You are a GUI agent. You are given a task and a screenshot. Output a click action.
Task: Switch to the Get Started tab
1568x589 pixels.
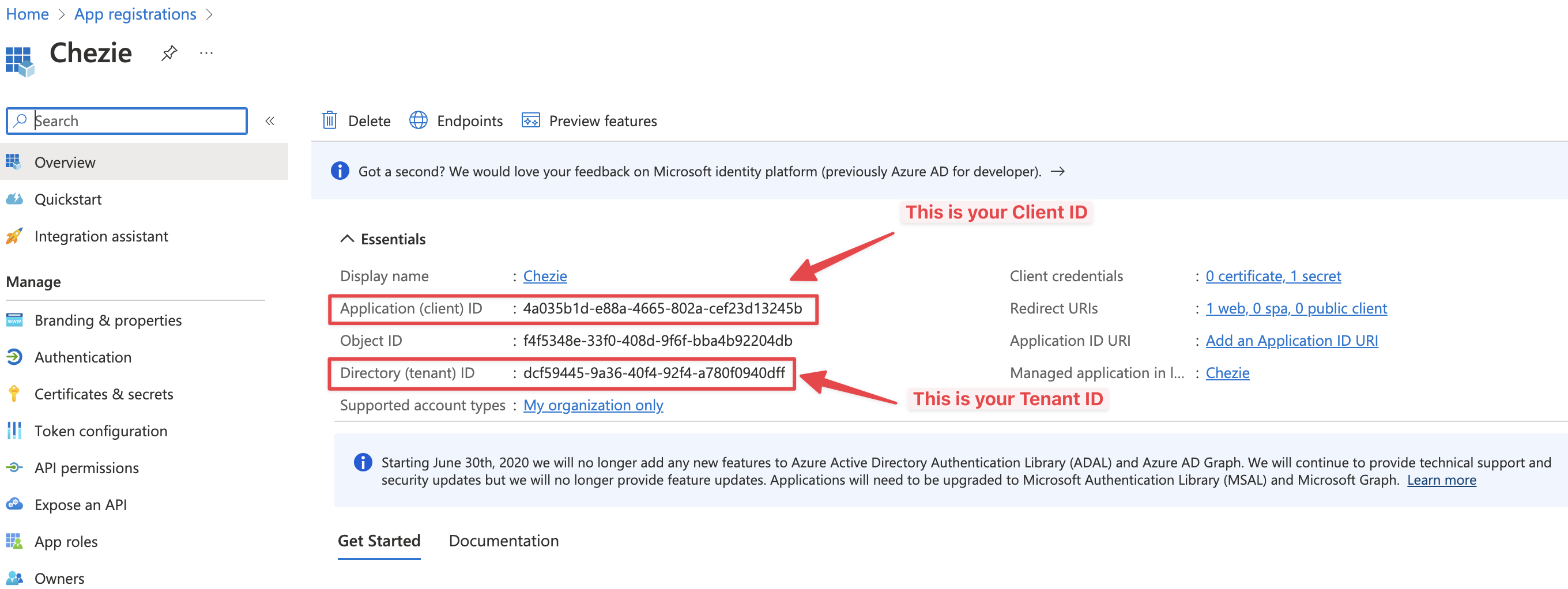click(379, 541)
